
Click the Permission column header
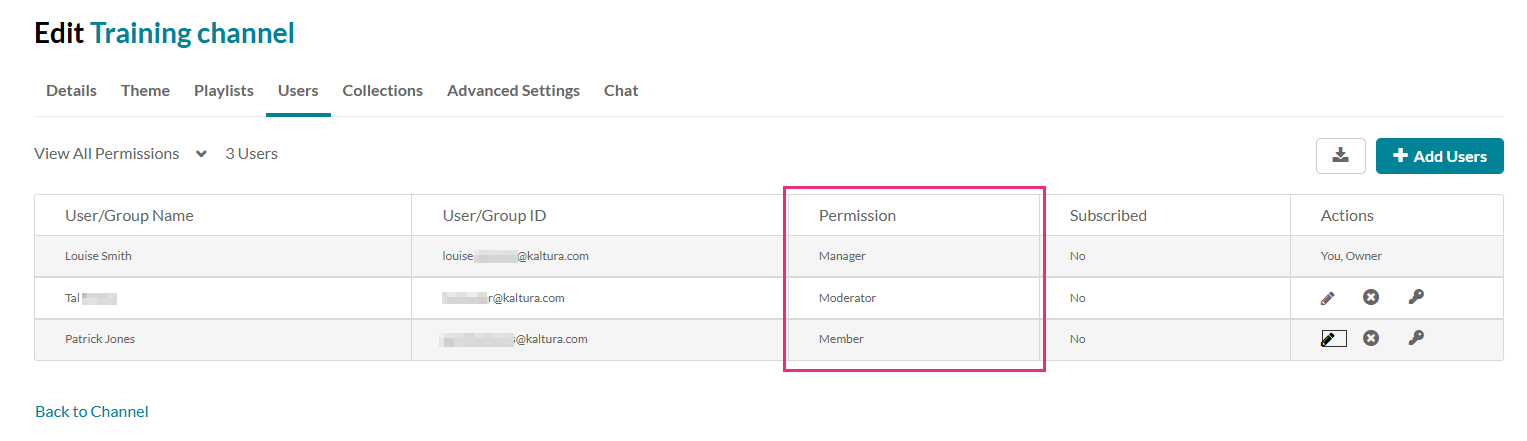857,216
